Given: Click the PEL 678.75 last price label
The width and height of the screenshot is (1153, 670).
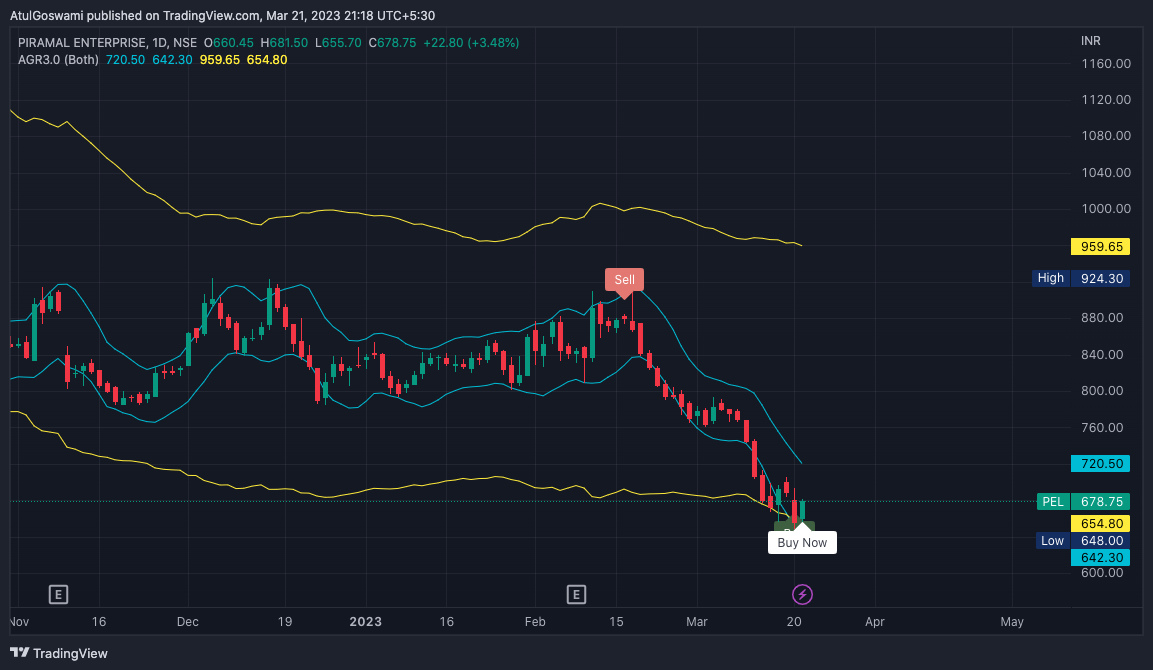Looking at the screenshot, I should pos(1083,502).
